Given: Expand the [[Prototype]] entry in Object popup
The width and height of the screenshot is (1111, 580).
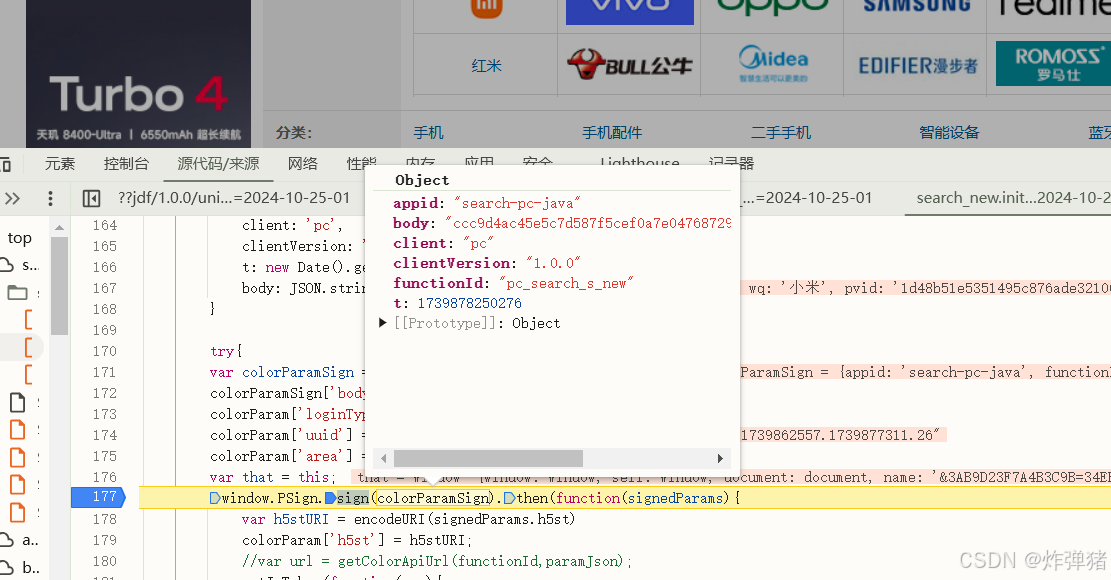Looking at the screenshot, I should click(x=383, y=323).
